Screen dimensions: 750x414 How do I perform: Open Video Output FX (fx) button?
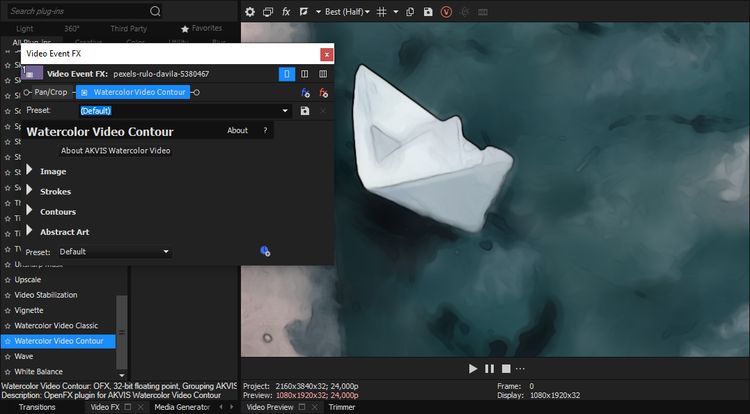tap(286, 12)
